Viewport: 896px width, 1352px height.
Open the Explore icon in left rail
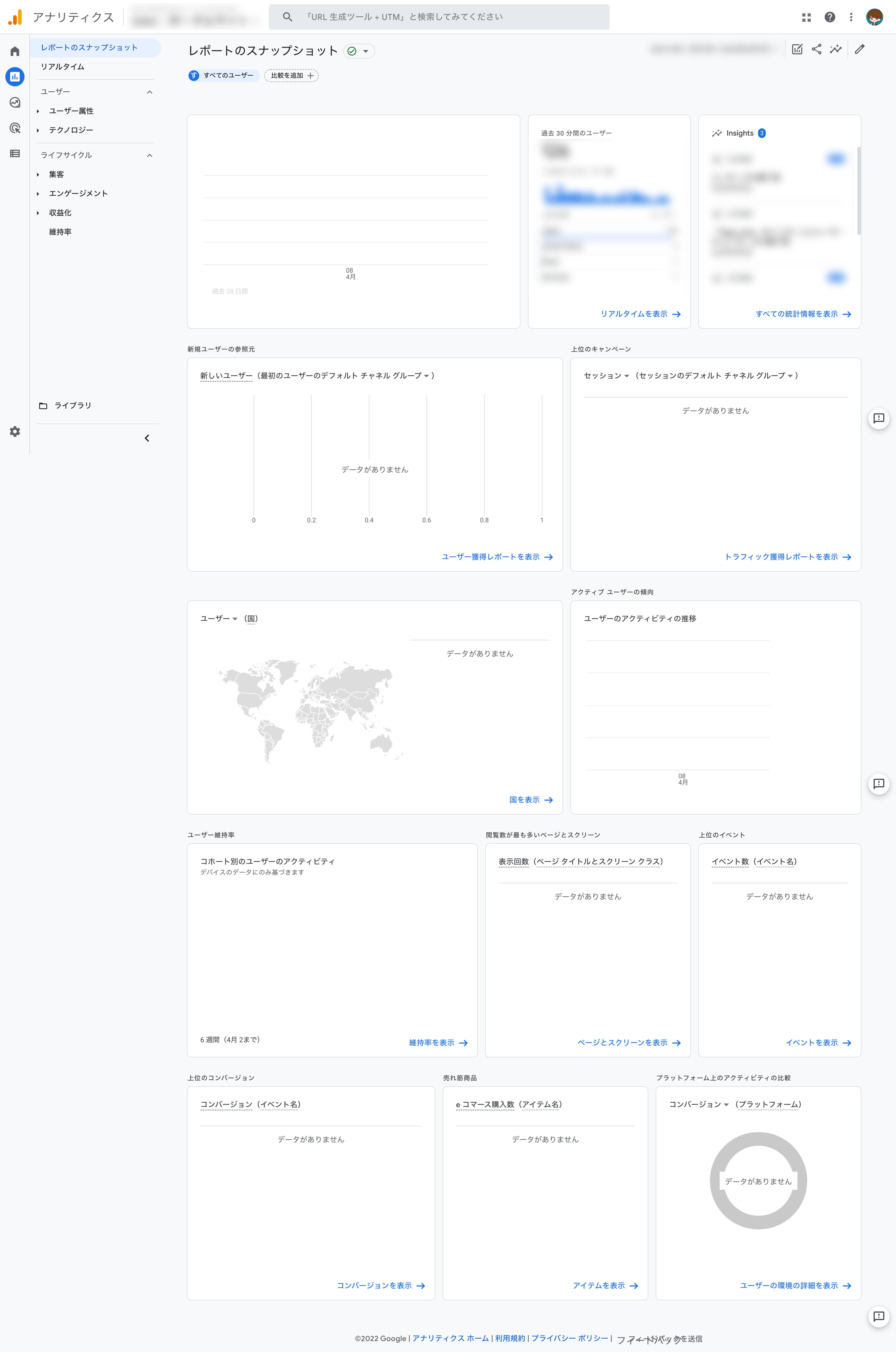tap(15, 102)
